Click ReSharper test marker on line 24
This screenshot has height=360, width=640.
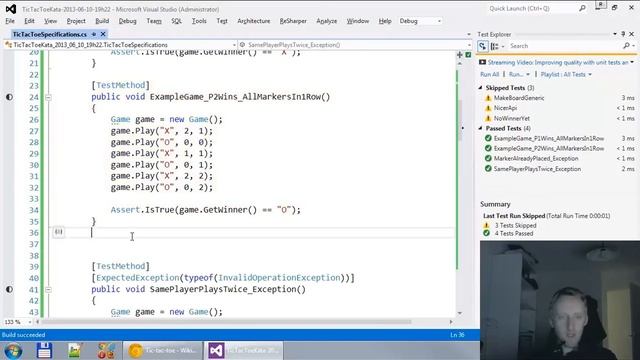9,97
